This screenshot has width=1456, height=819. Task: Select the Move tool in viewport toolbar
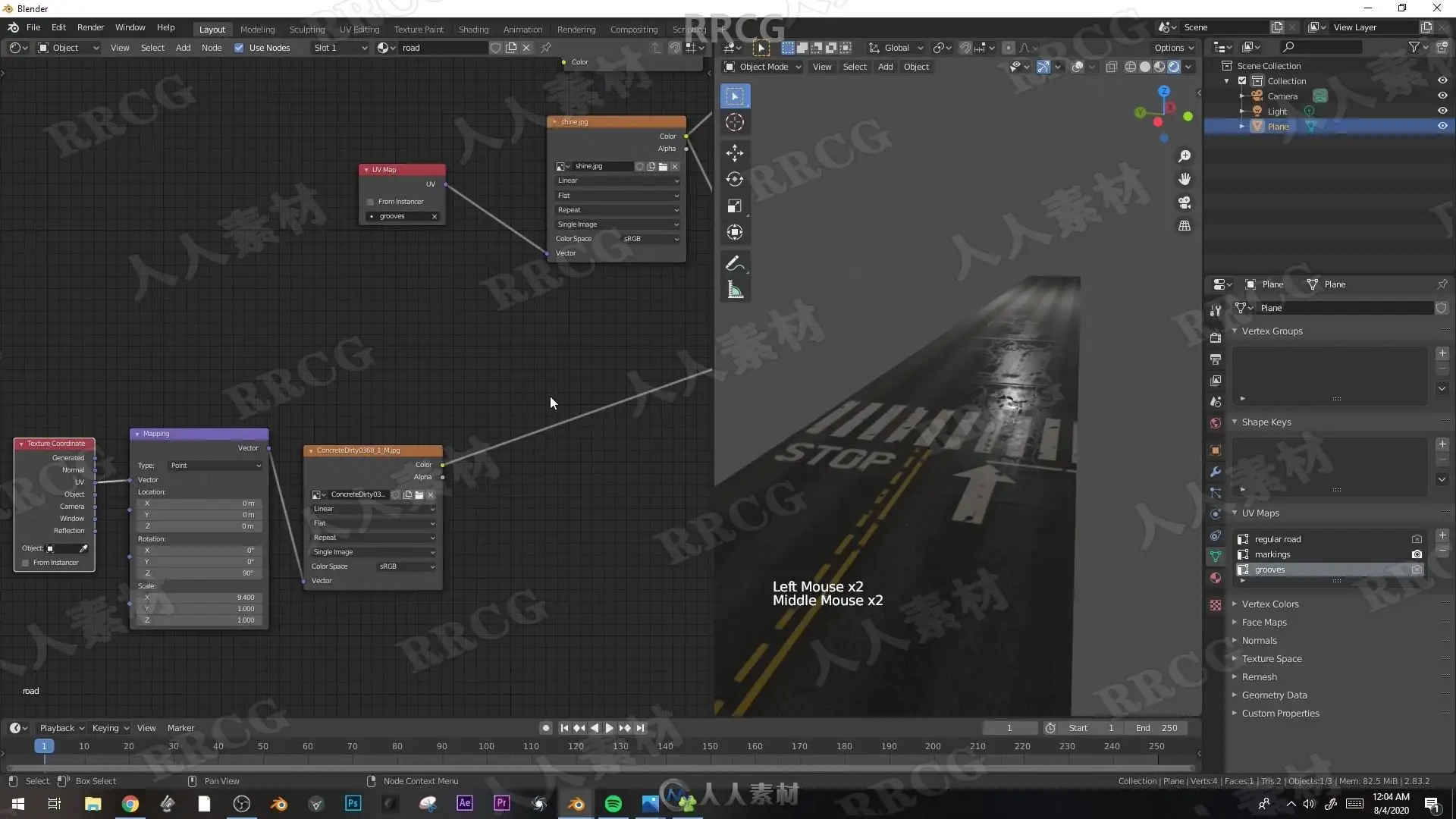734,152
